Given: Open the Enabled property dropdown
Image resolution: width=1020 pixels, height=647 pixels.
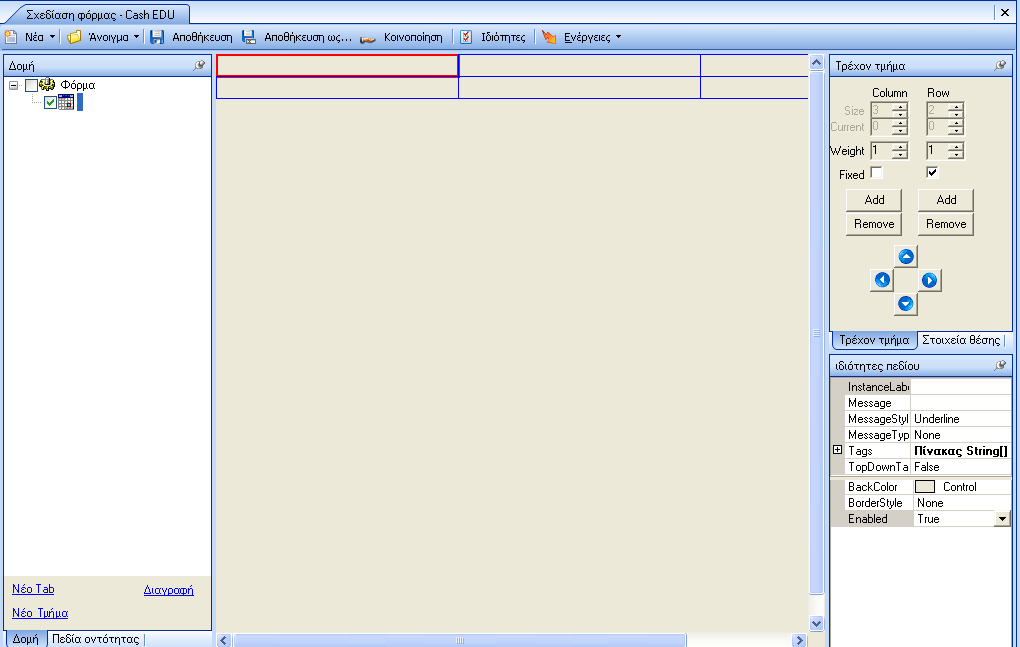Looking at the screenshot, I should [1002, 519].
